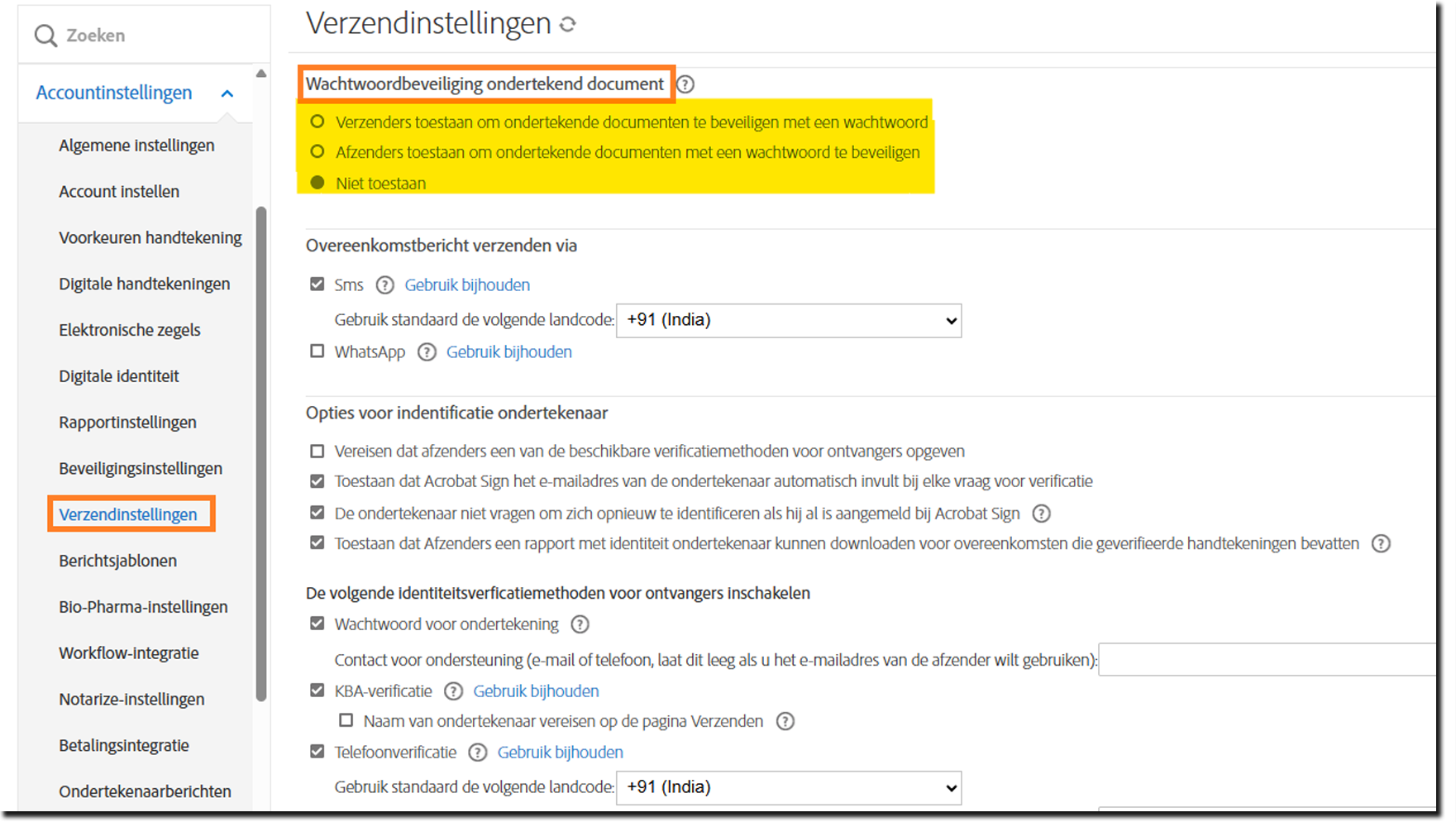This screenshot has height=822, width=1456.
Task: Collapse the Accountinstellingen section
Action: click(x=227, y=93)
